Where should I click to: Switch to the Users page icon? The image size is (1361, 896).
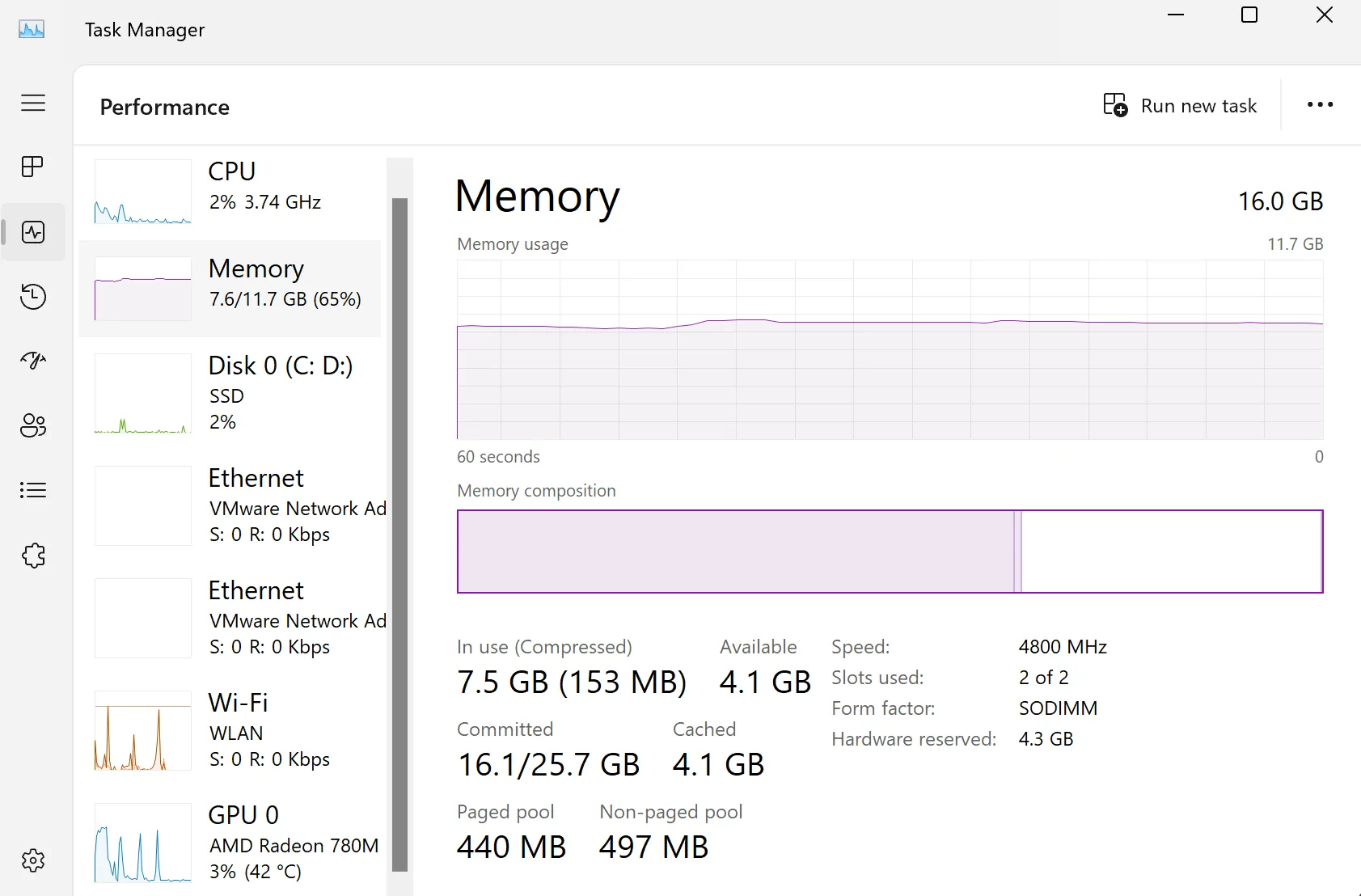tap(33, 425)
